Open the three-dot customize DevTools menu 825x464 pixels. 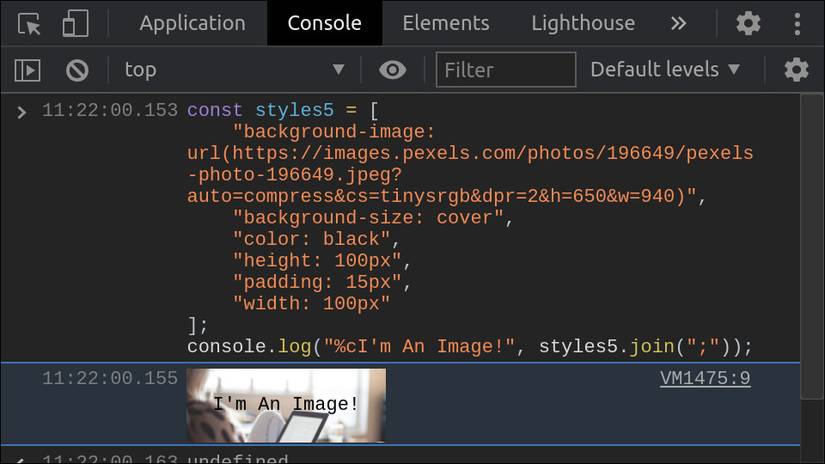pyautogui.click(x=797, y=24)
